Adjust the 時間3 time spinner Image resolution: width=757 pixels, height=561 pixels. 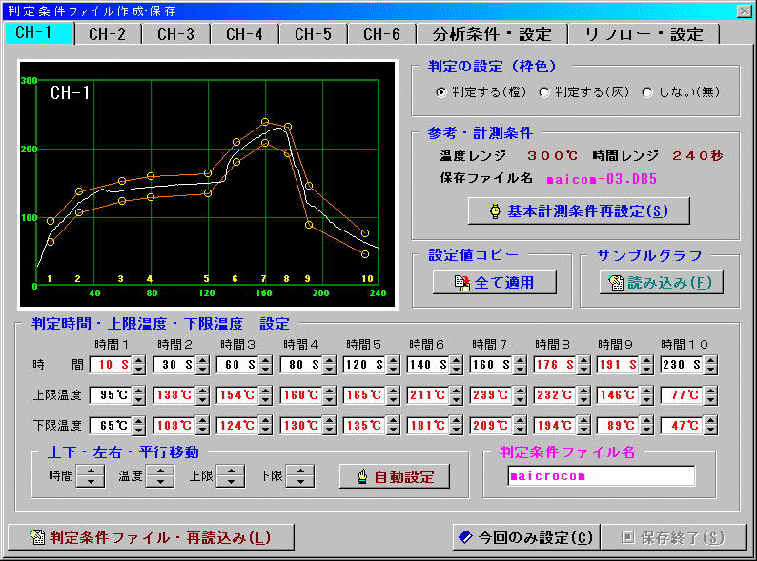[265, 365]
